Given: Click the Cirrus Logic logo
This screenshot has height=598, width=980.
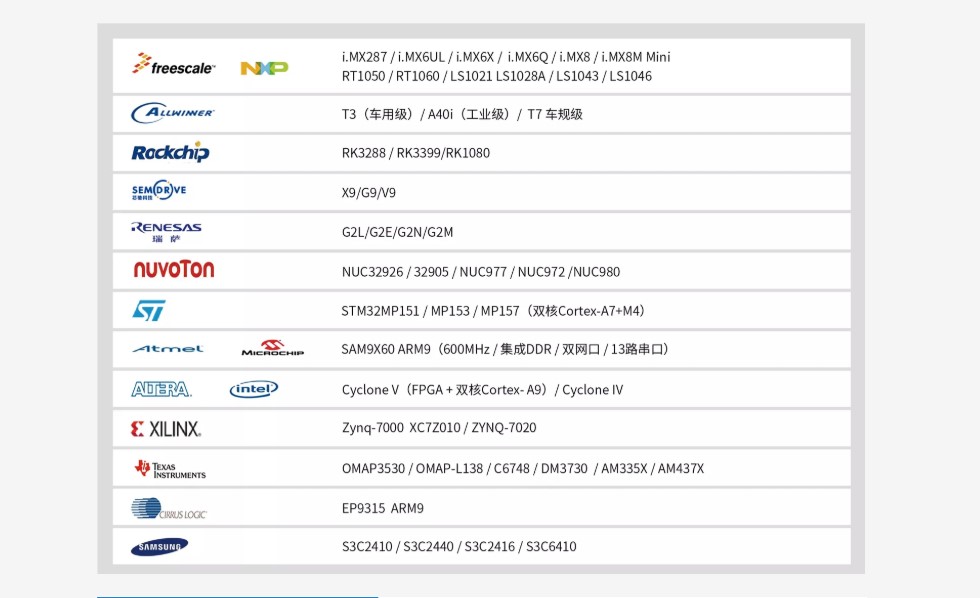Looking at the screenshot, I should [x=168, y=508].
